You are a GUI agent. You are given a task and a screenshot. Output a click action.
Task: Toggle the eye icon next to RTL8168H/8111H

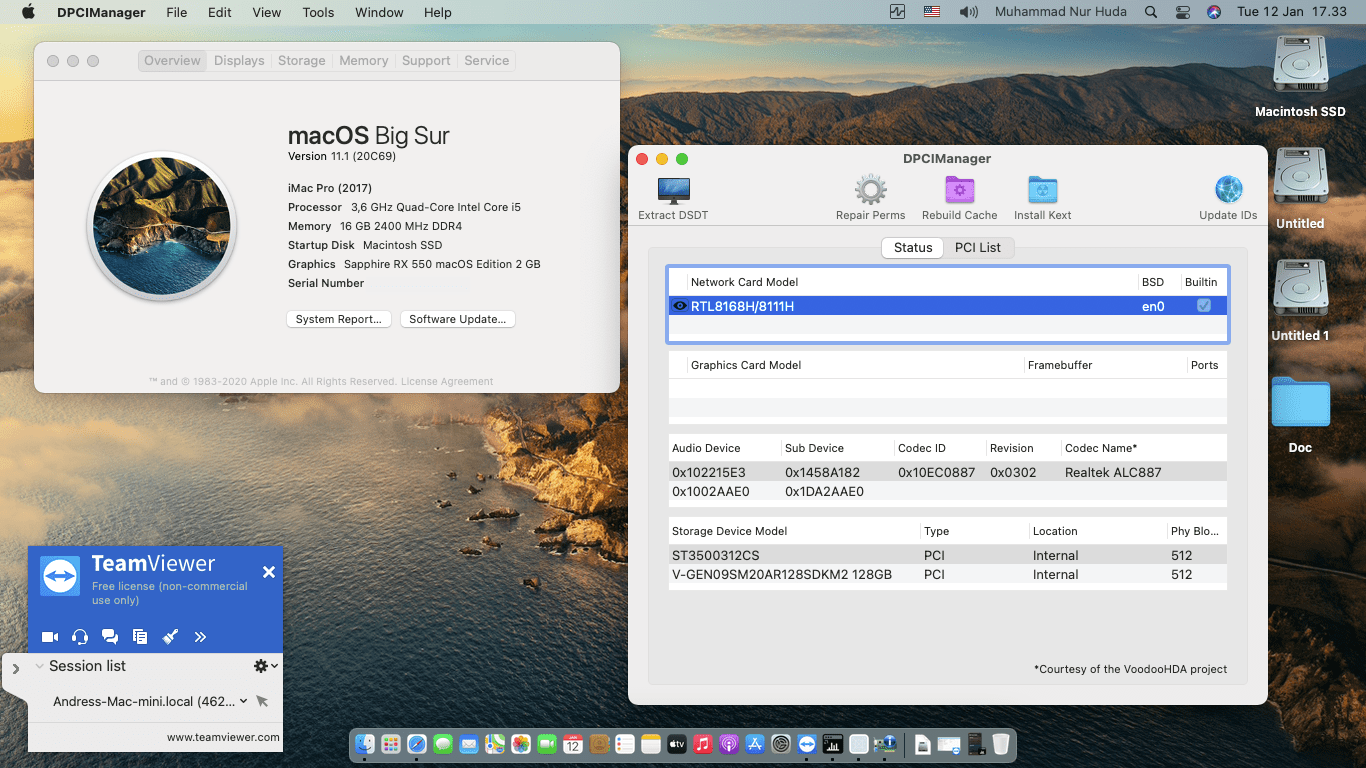point(680,306)
